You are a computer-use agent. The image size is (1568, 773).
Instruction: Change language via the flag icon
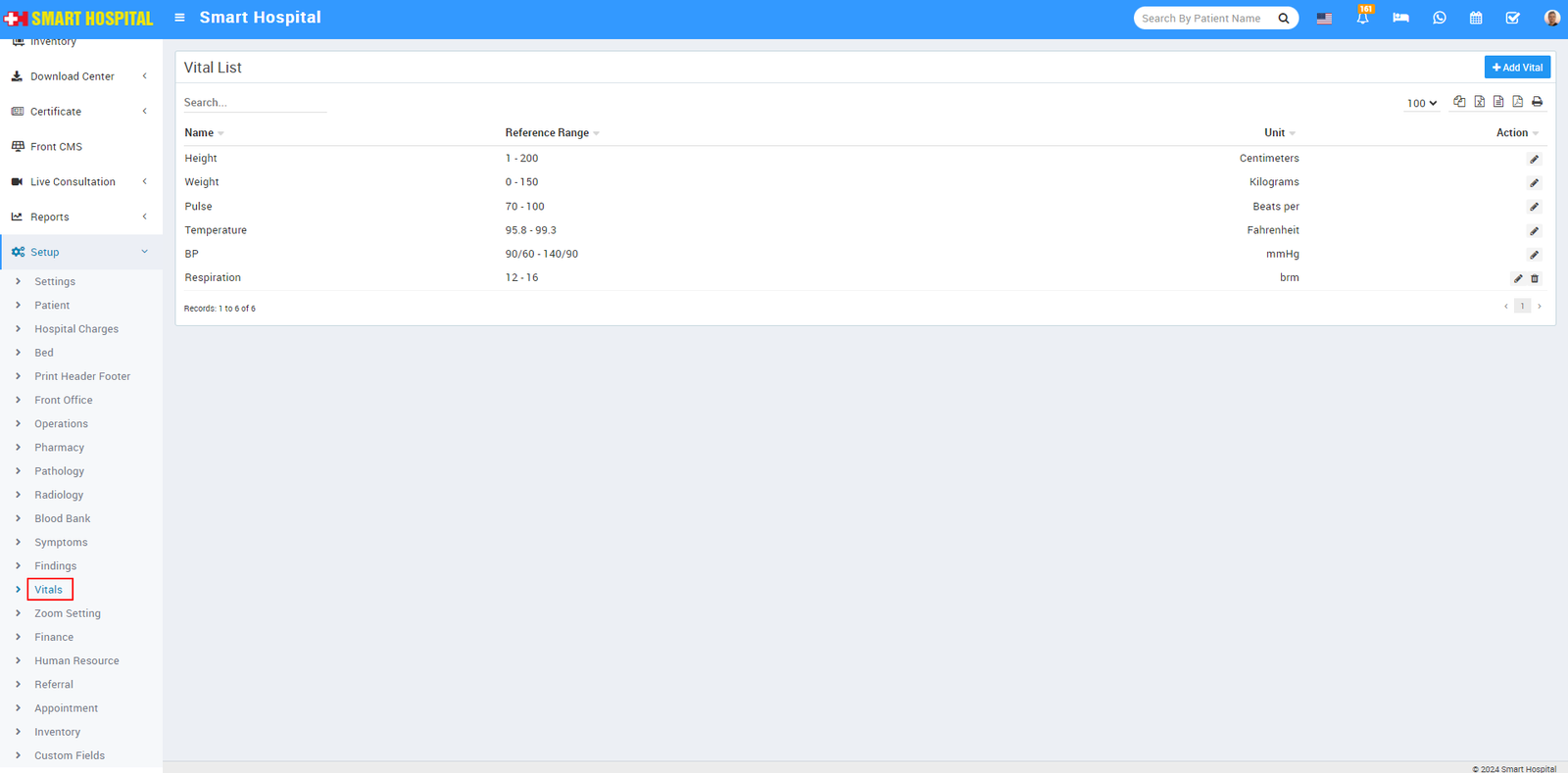click(x=1324, y=19)
